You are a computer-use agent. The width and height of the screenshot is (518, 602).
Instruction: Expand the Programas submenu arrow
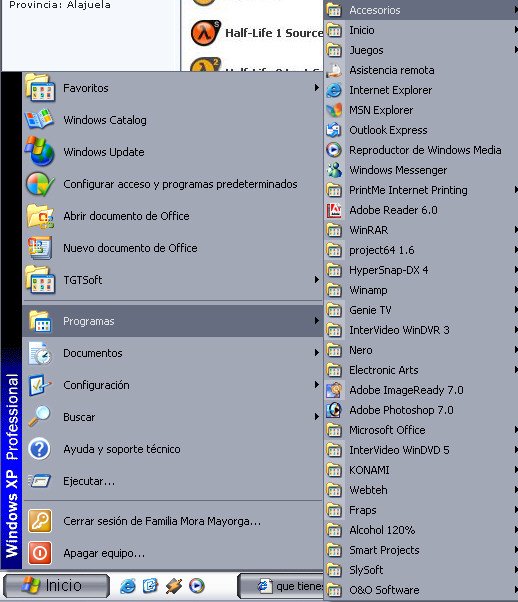(316, 321)
